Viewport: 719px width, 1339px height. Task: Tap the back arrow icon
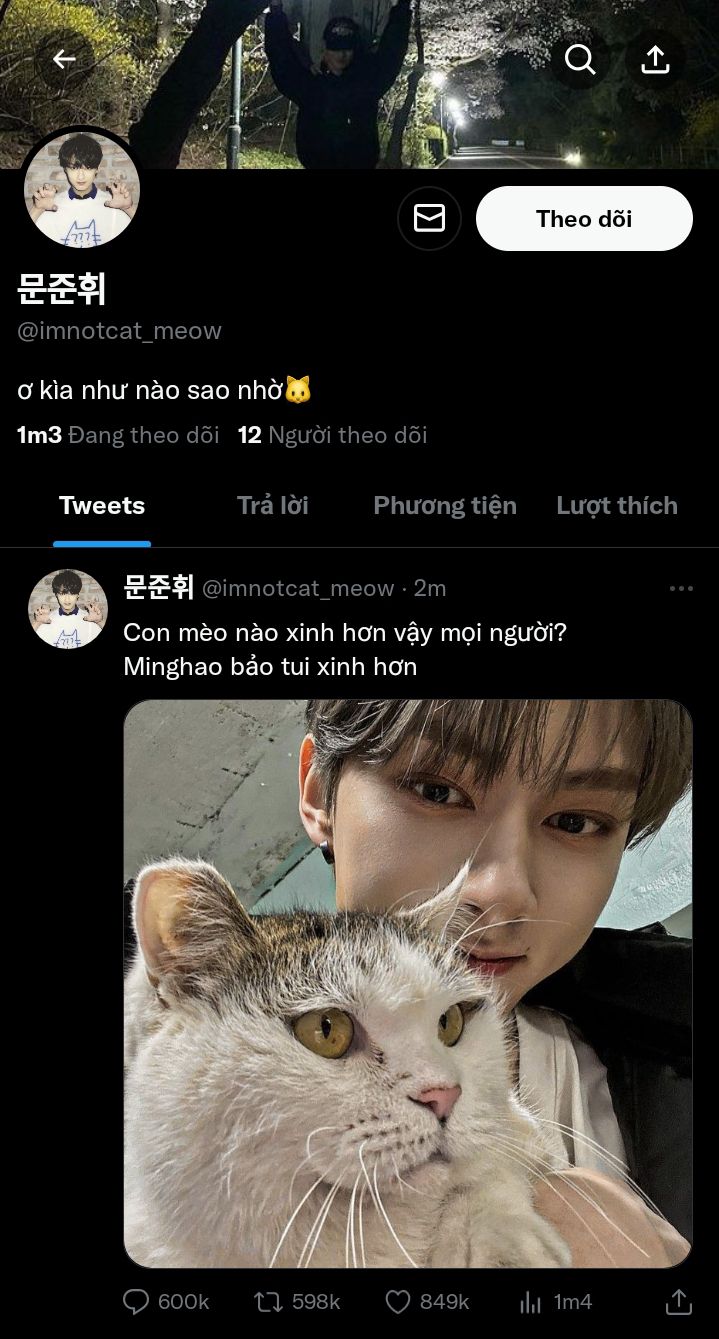[64, 60]
